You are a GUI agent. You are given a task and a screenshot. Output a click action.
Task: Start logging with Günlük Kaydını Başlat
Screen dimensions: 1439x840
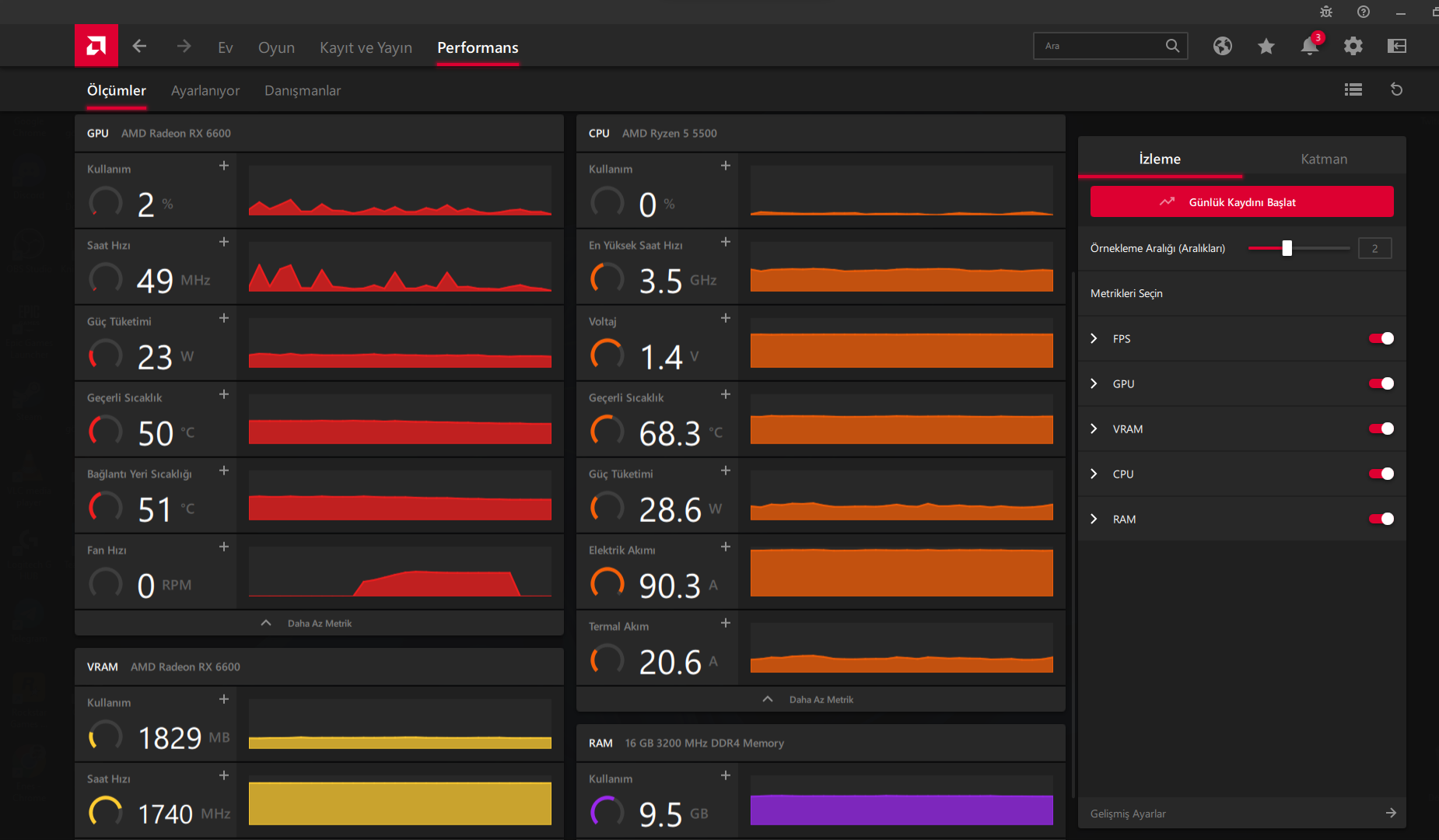tap(1242, 202)
